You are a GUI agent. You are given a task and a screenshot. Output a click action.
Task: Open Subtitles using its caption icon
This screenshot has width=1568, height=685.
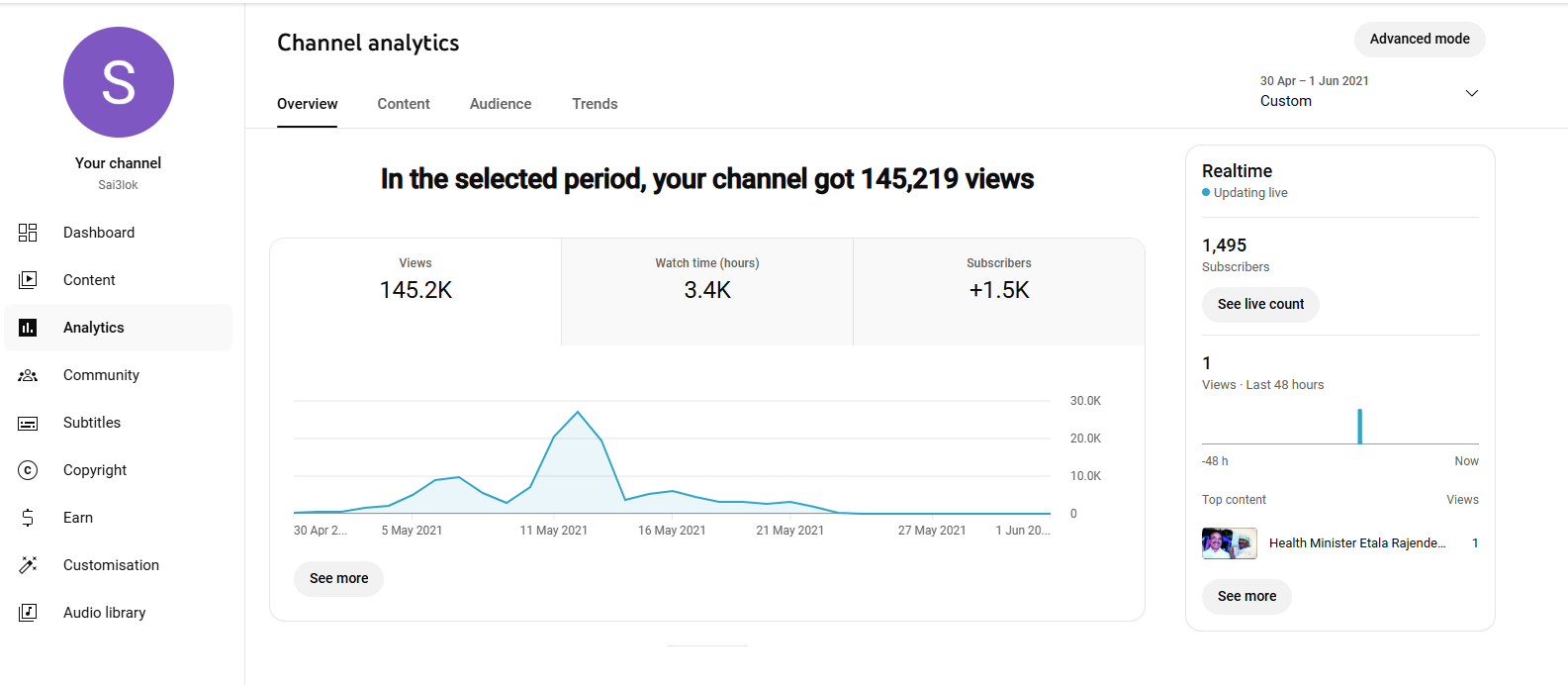pyautogui.click(x=28, y=423)
